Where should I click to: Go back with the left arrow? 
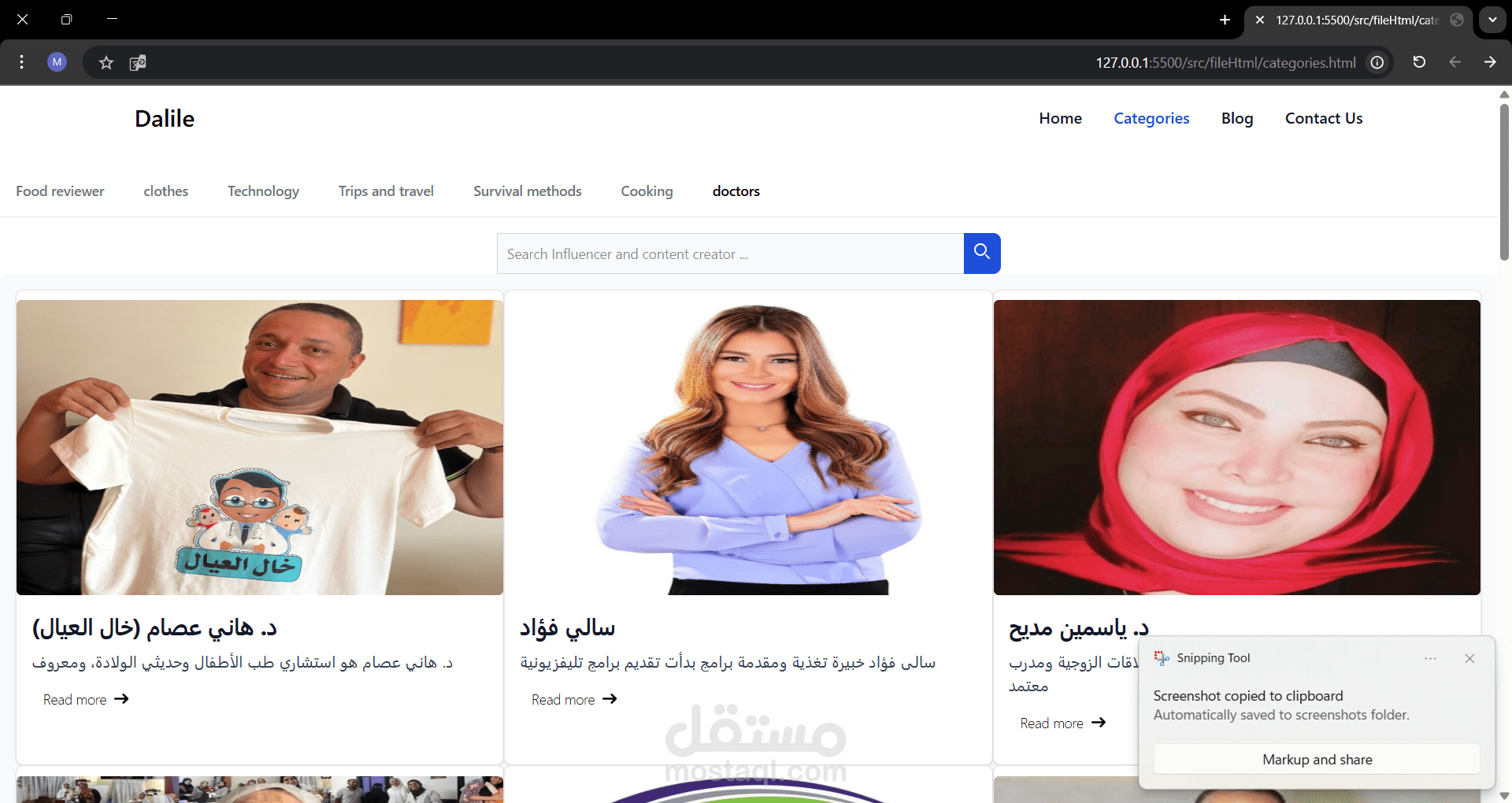pos(1455,62)
